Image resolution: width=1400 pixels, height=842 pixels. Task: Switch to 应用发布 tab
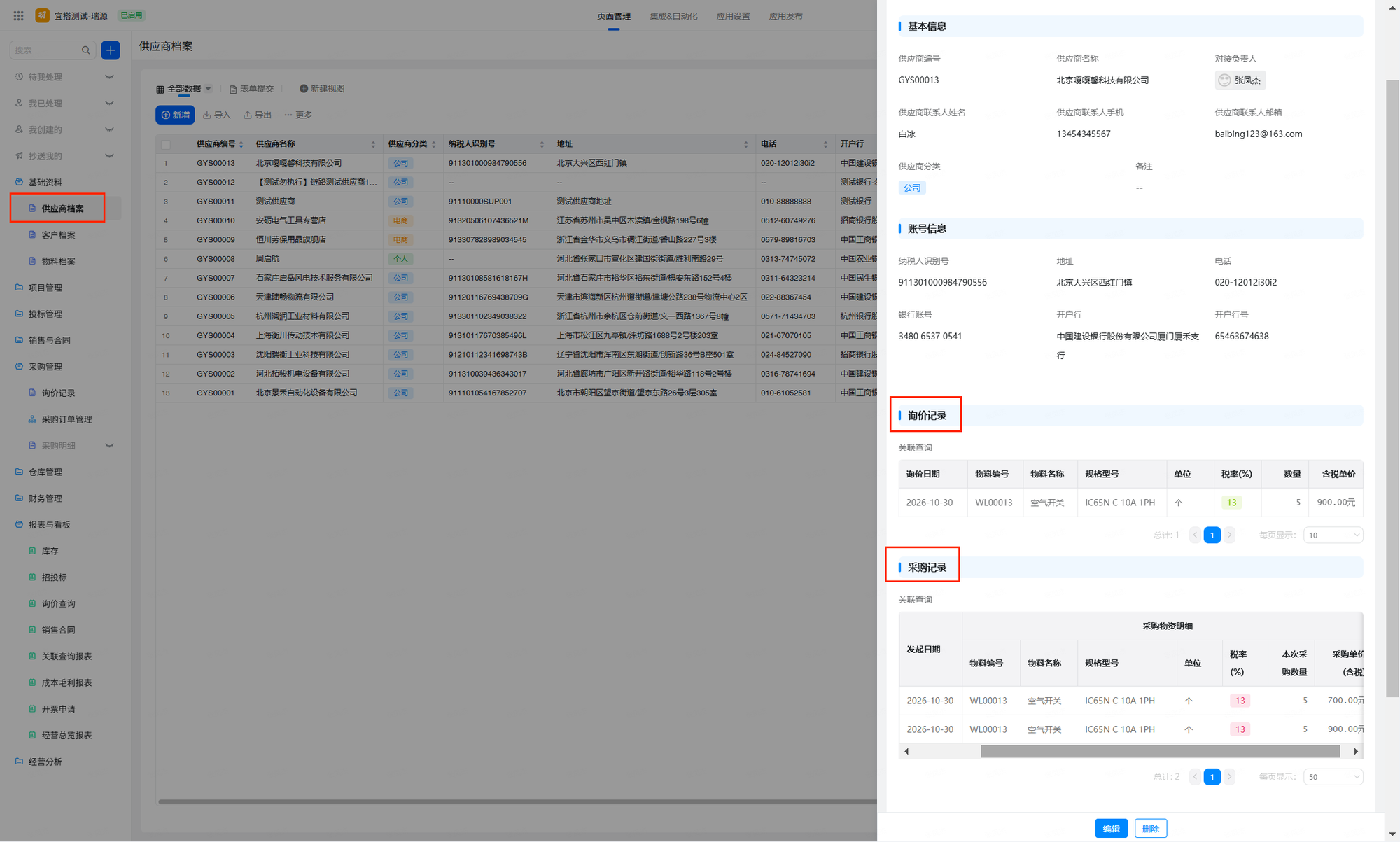click(785, 16)
